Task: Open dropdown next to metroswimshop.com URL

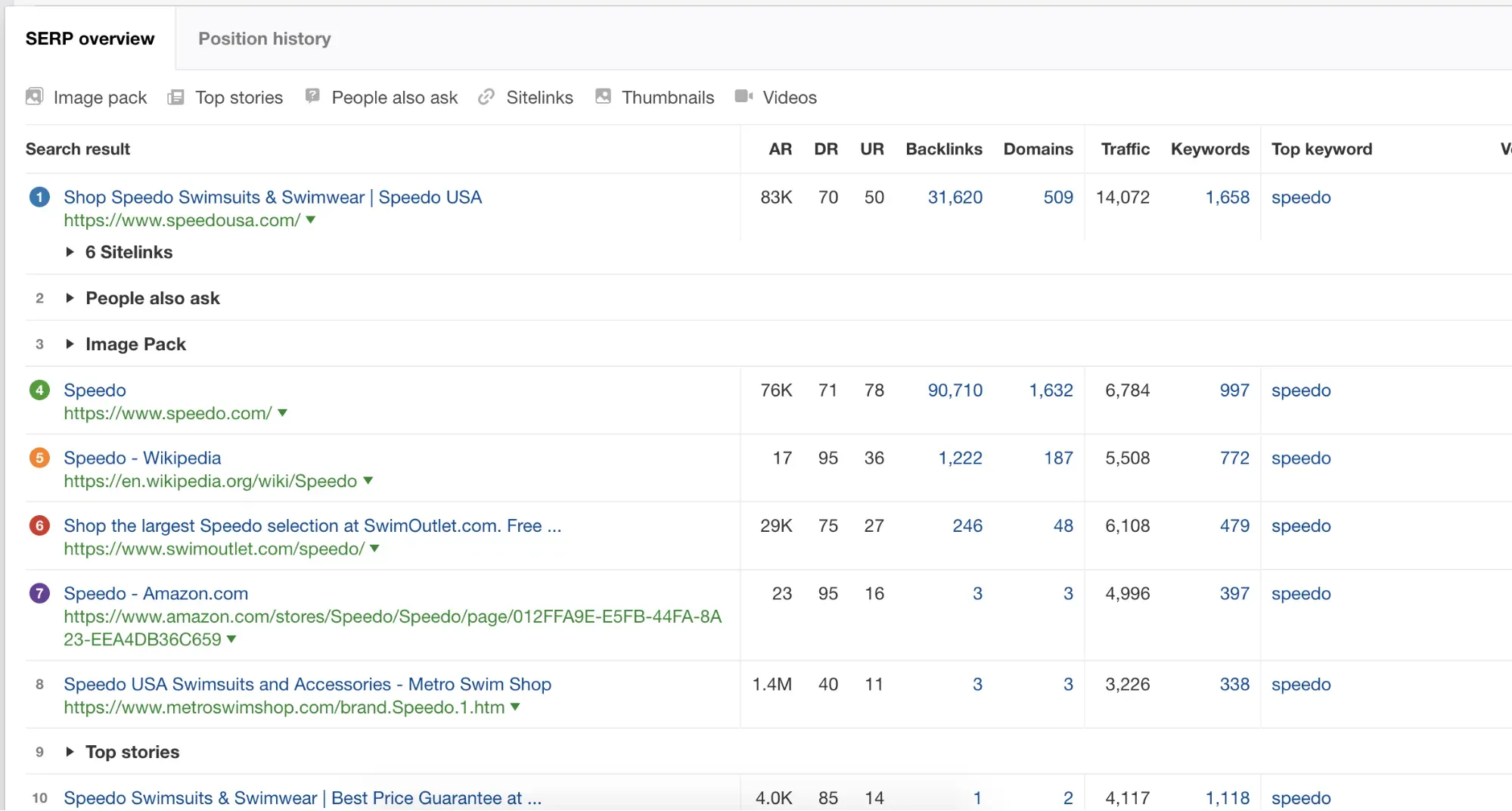Action: click(x=515, y=707)
